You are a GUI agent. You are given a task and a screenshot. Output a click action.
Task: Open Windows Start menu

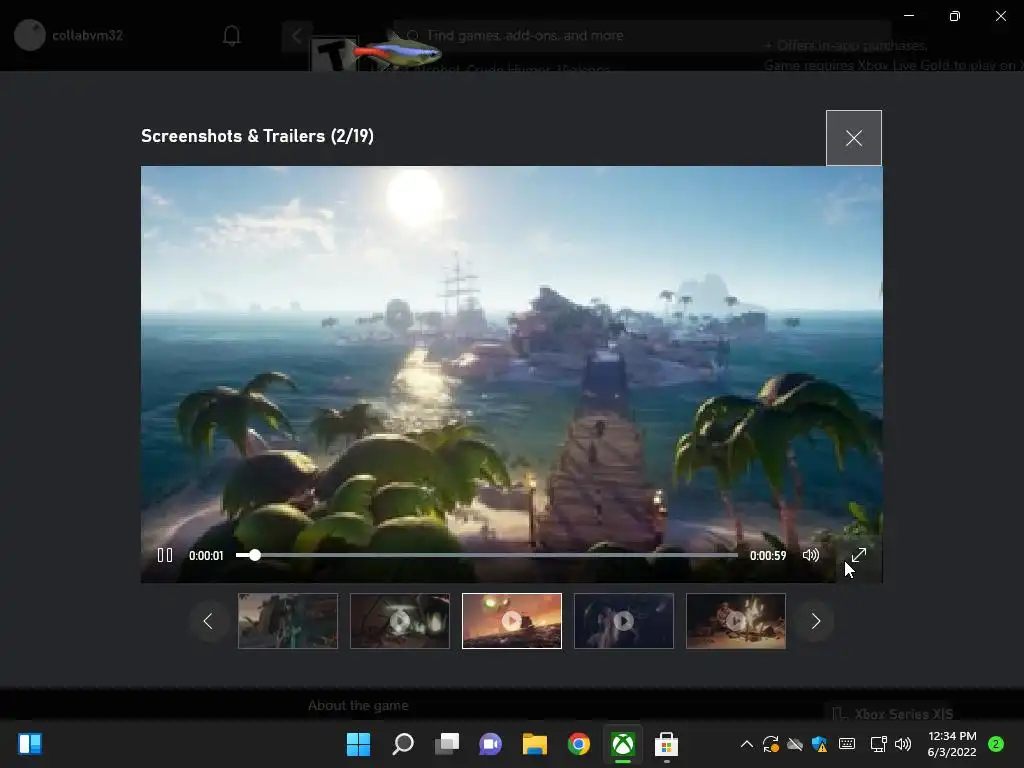pyautogui.click(x=358, y=744)
